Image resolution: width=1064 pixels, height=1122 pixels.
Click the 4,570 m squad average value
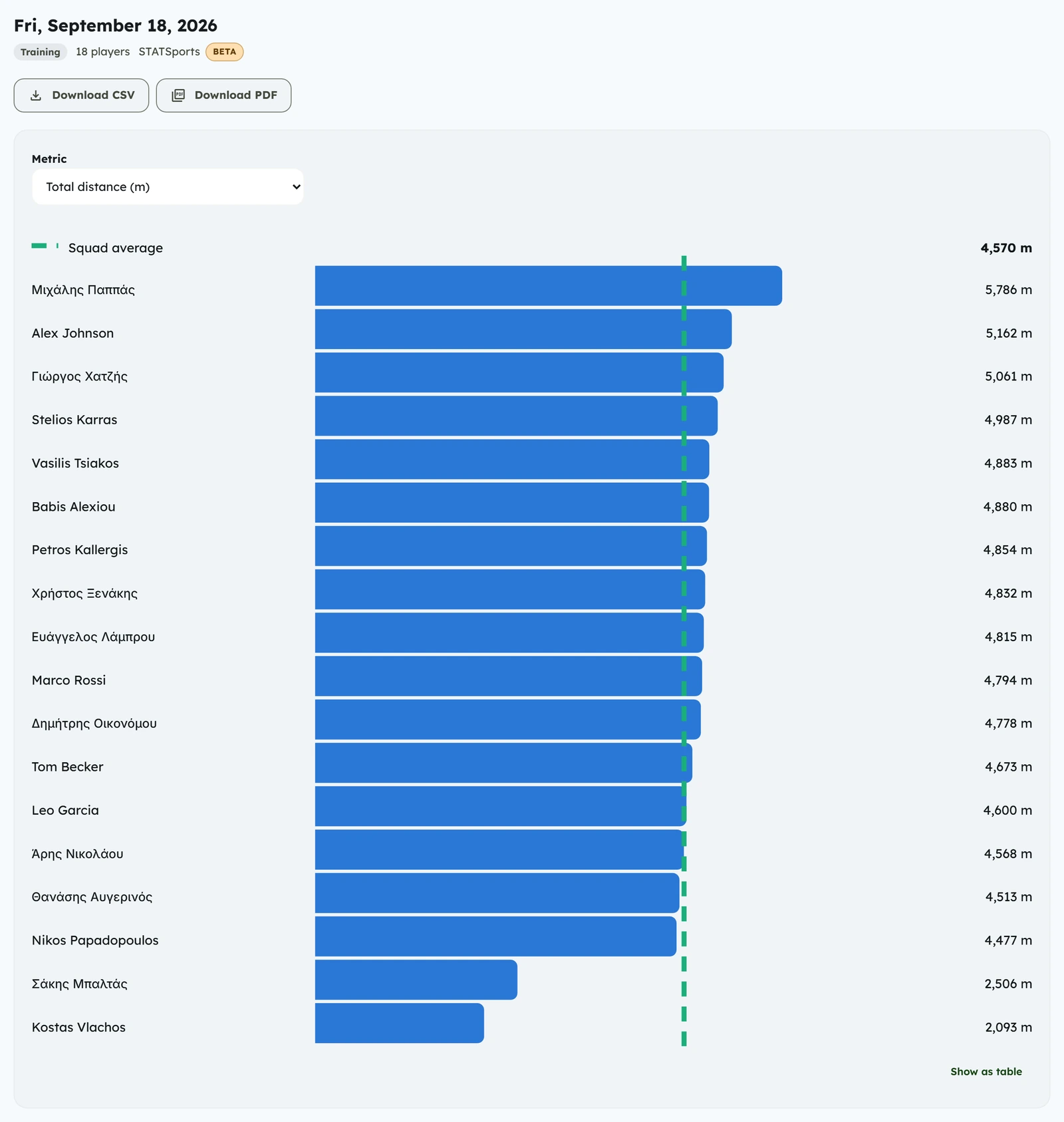(1006, 248)
